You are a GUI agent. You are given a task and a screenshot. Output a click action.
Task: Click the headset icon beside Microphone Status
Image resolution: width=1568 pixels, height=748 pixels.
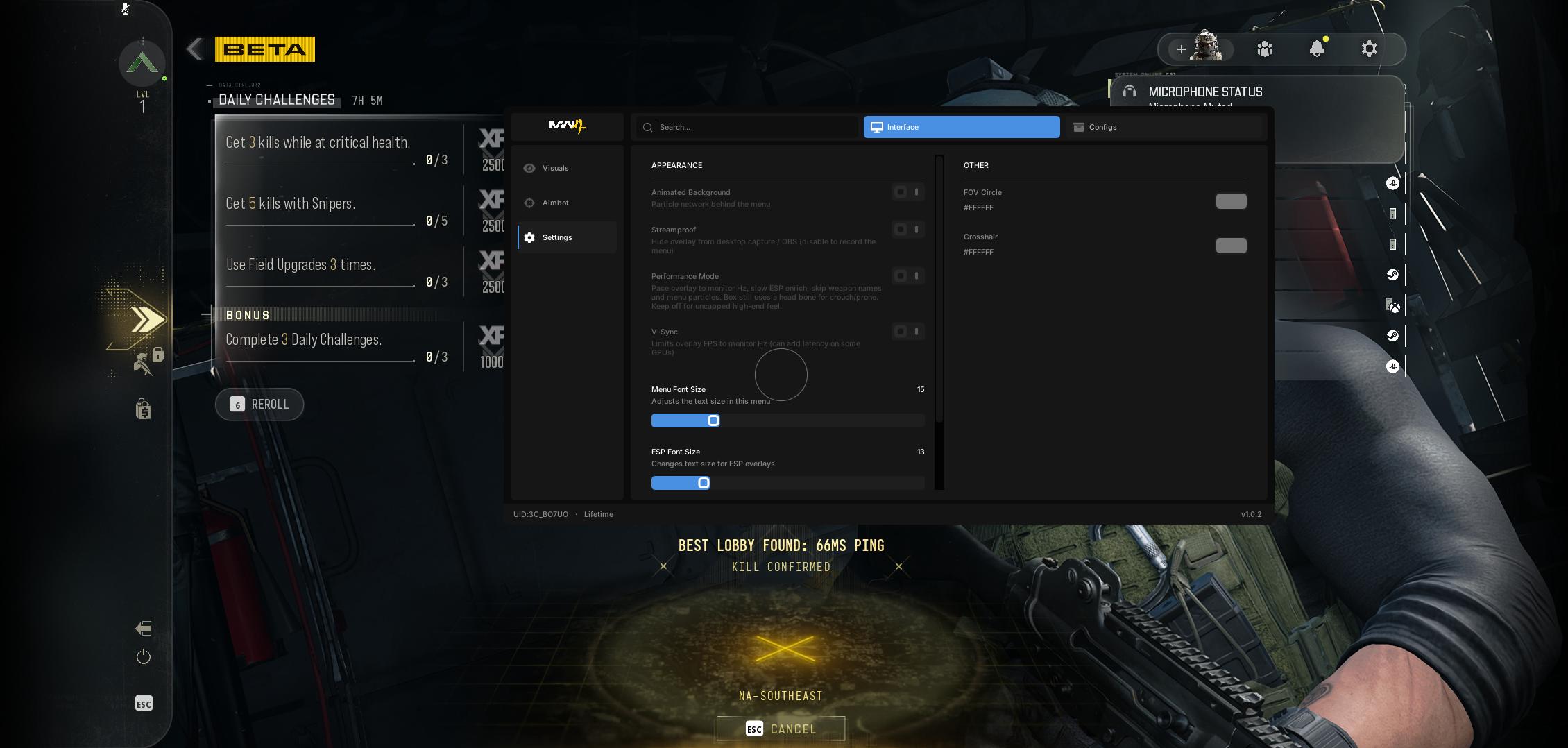coord(1130,92)
